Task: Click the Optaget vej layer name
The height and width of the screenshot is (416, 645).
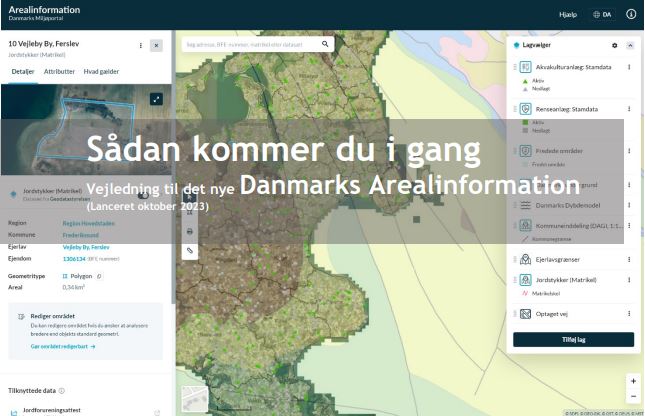Action: pos(552,314)
